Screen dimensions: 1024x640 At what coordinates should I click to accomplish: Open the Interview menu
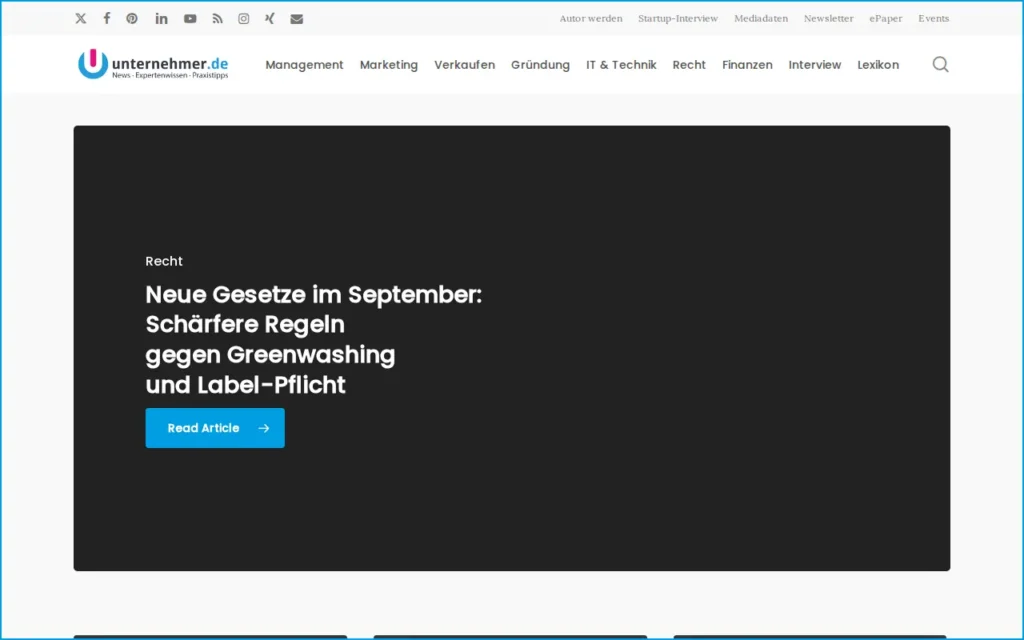click(814, 65)
